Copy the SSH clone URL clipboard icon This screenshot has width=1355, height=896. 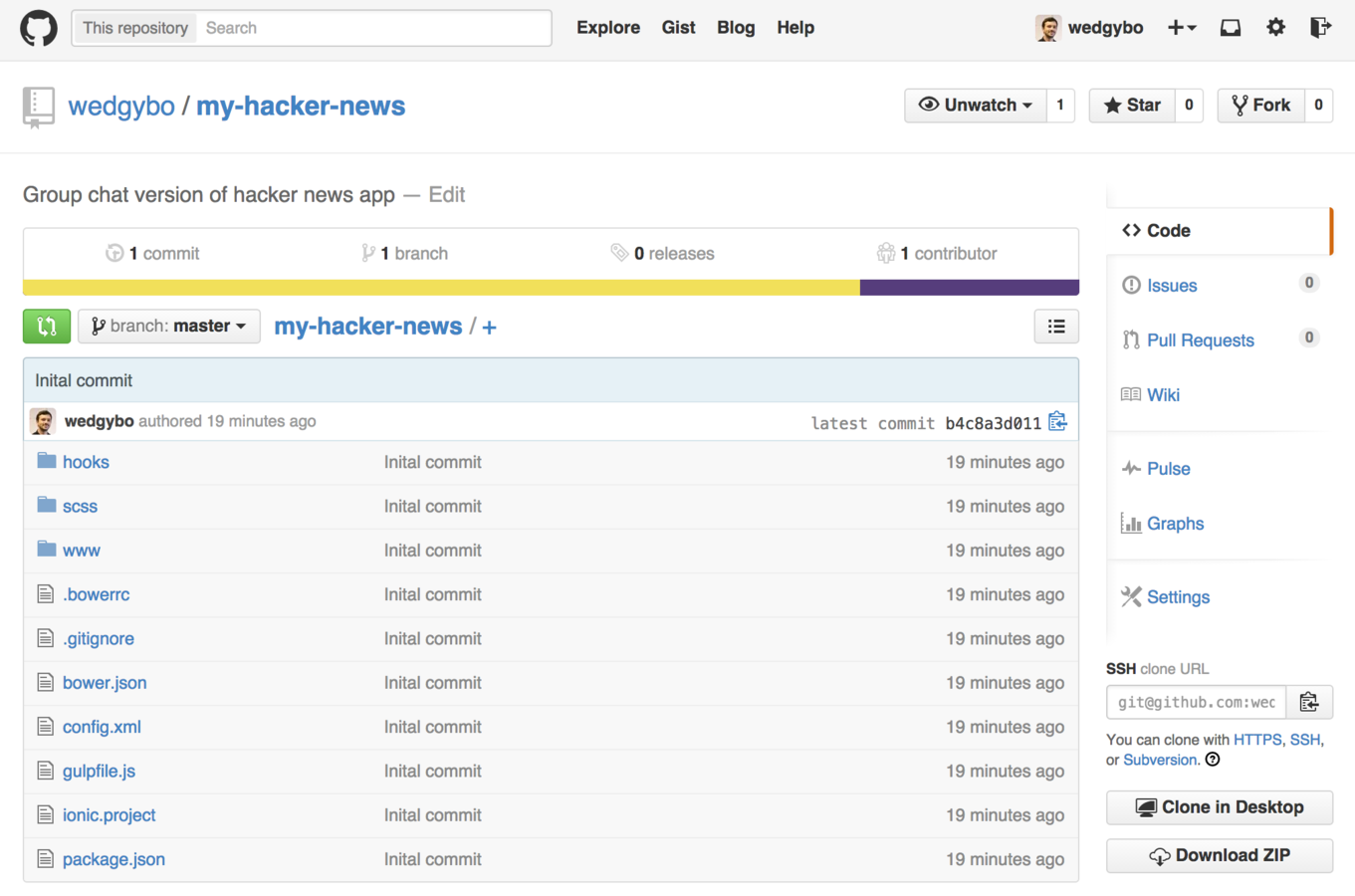[x=1309, y=702]
